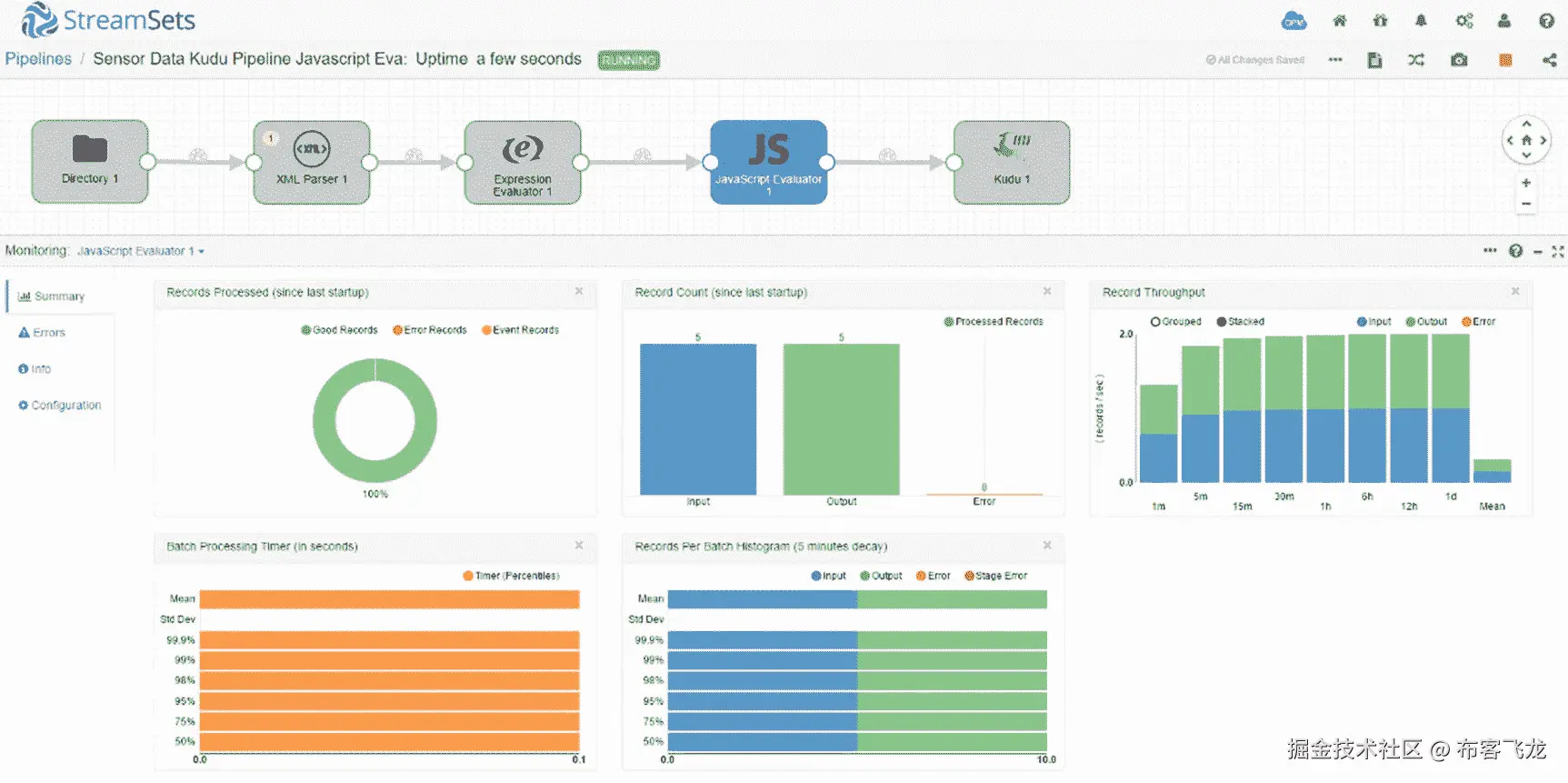Switch to the Summary tab
The width and height of the screenshot is (1568, 783).
[x=60, y=296]
